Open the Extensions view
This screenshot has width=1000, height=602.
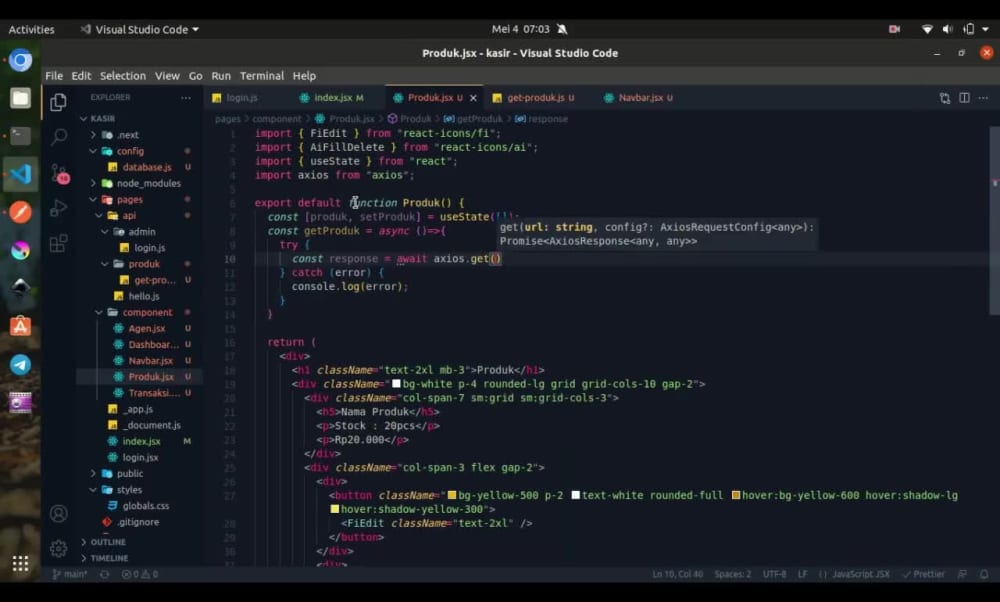pyautogui.click(x=59, y=243)
